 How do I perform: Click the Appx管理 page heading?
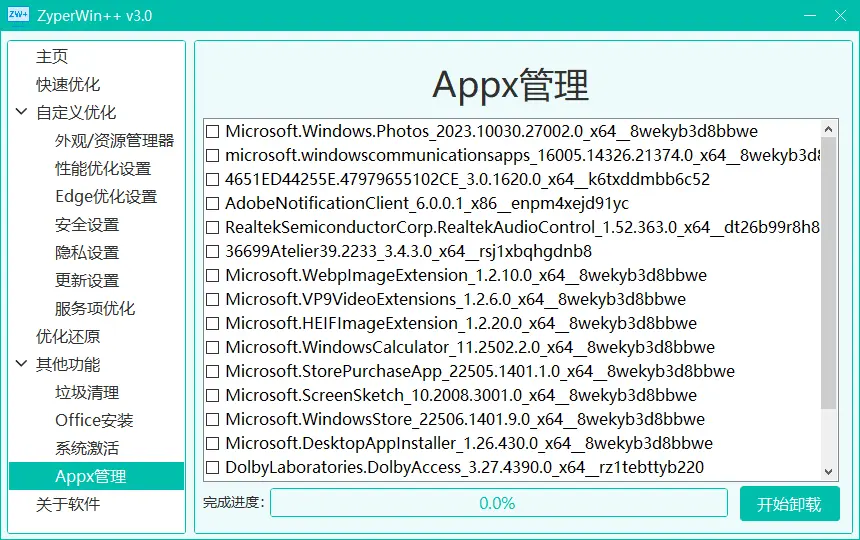(511, 86)
